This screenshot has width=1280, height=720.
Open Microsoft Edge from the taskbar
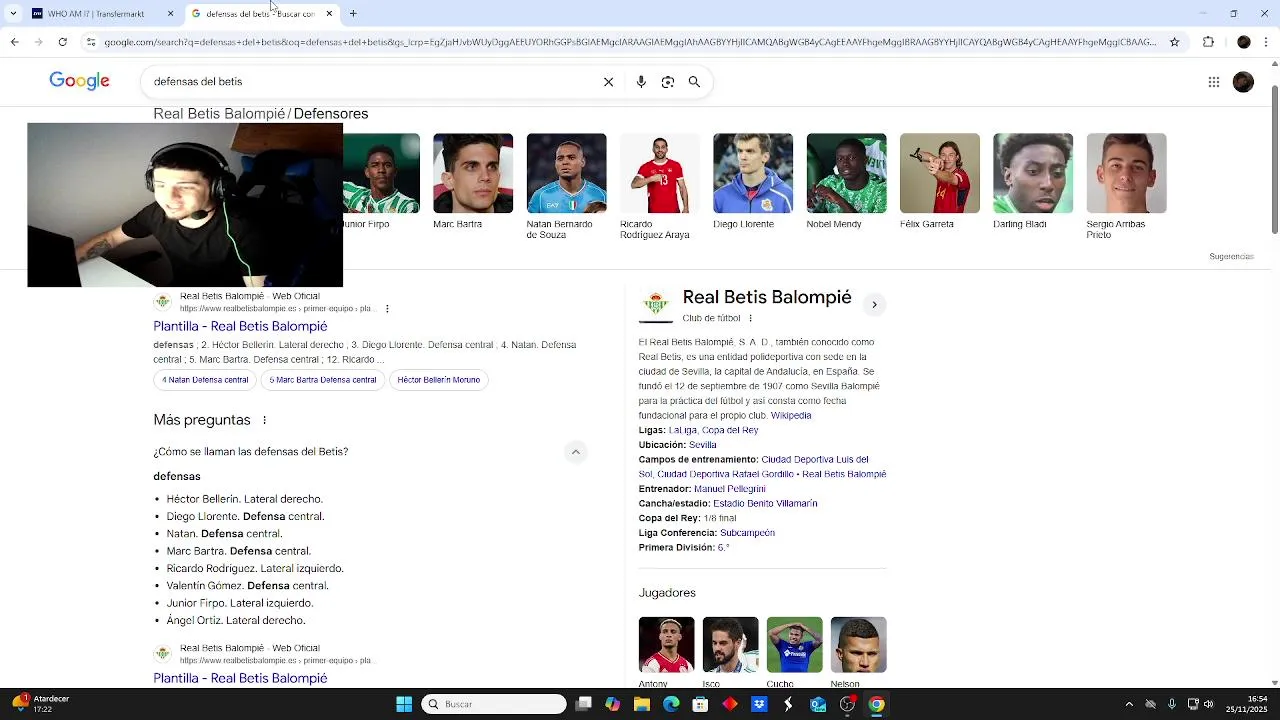(671, 704)
